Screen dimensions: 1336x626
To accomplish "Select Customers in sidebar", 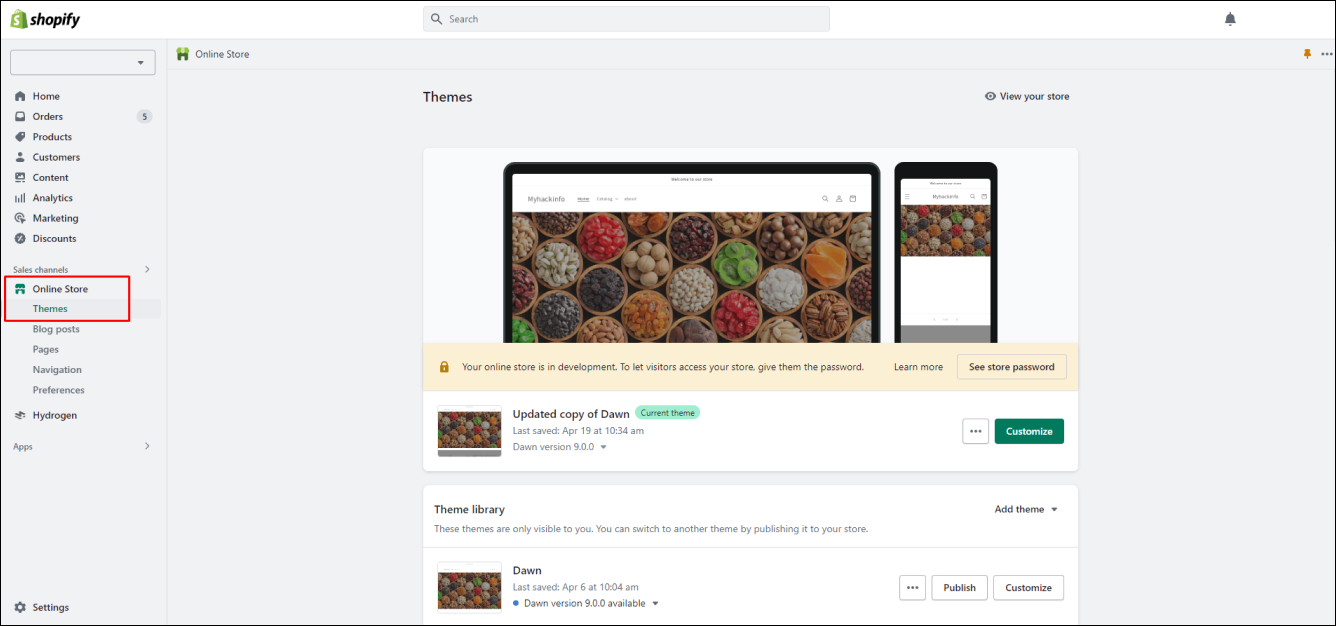I will 56,157.
